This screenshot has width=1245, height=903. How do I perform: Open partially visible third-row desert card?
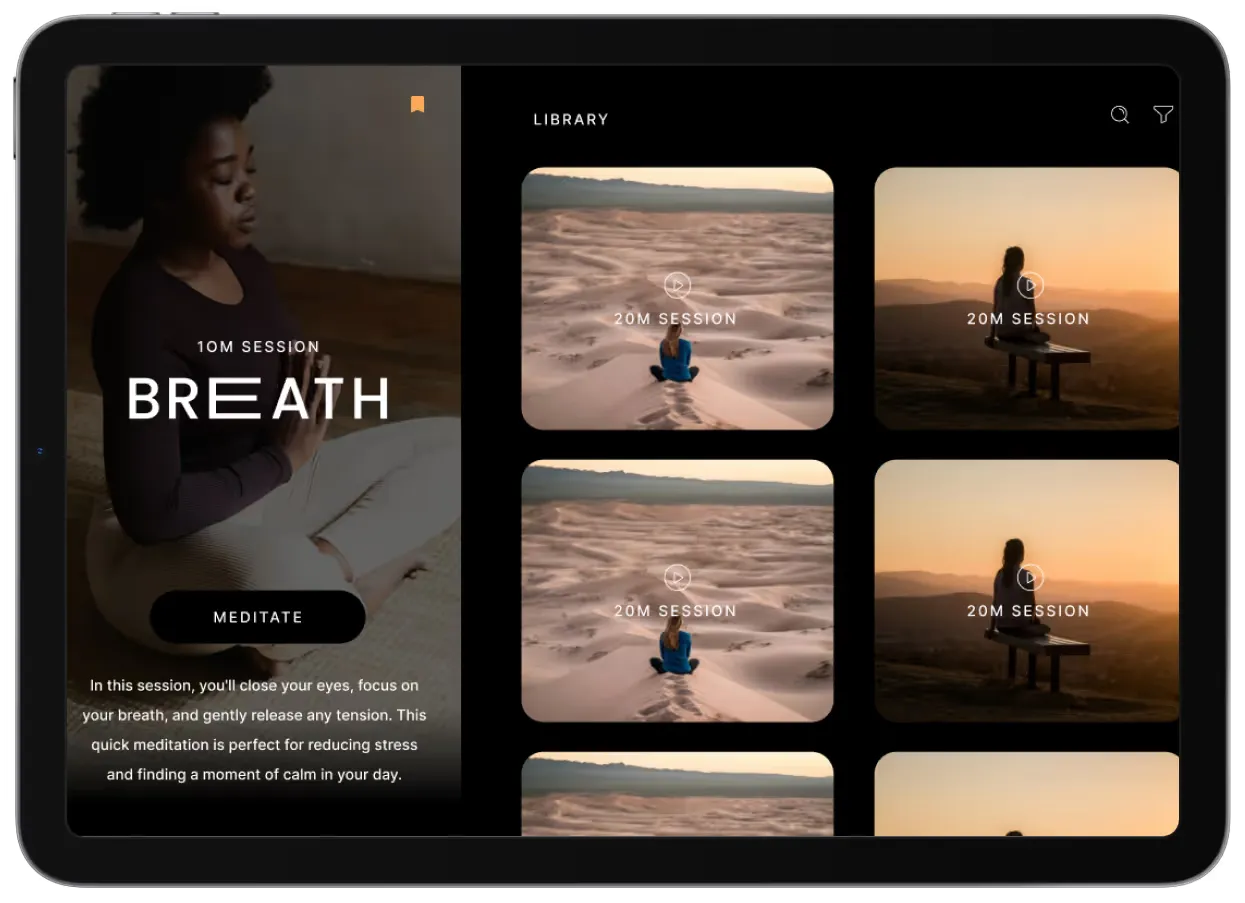point(677,794)
